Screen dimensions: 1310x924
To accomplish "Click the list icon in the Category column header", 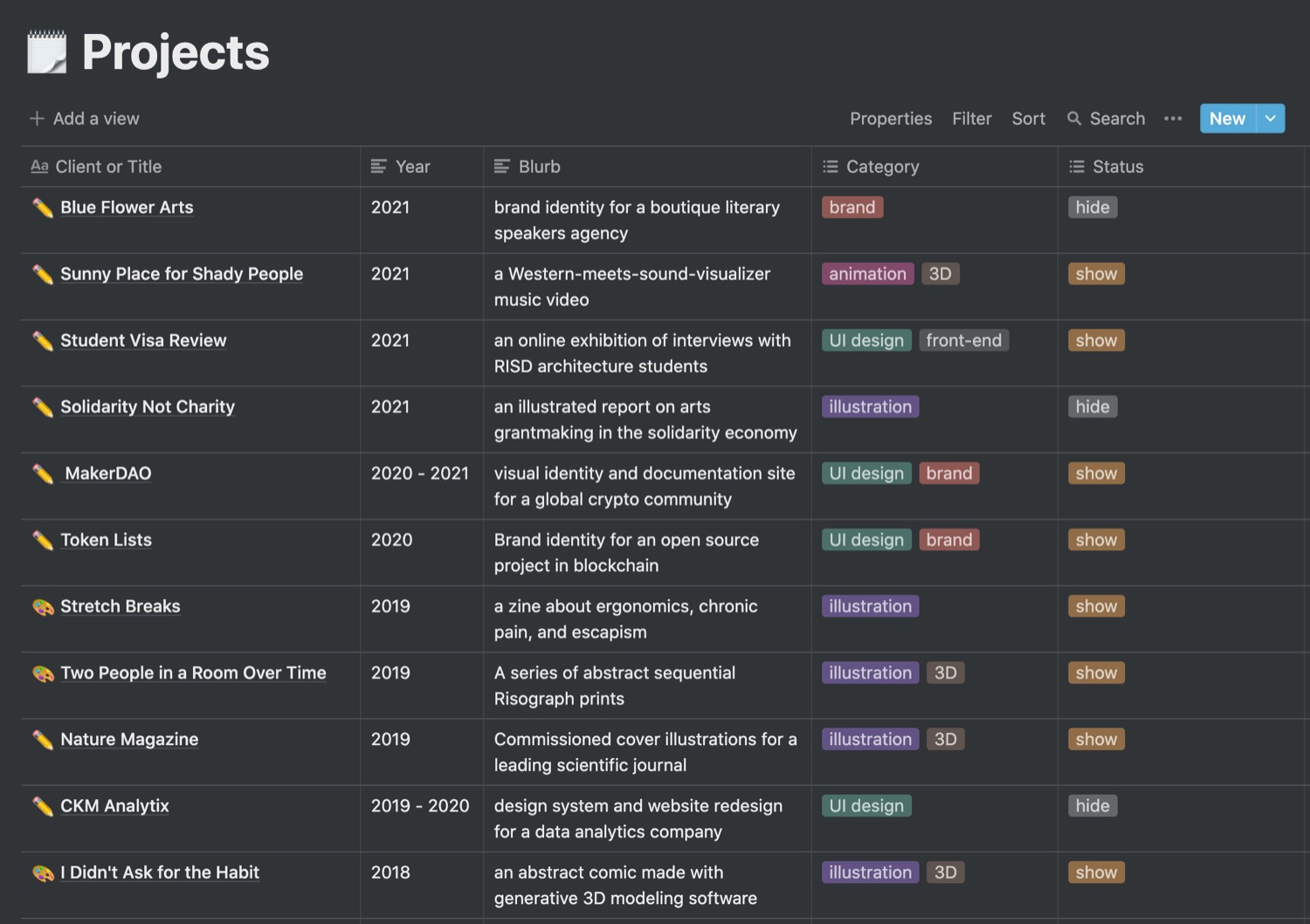I will [x=831, y=166].
